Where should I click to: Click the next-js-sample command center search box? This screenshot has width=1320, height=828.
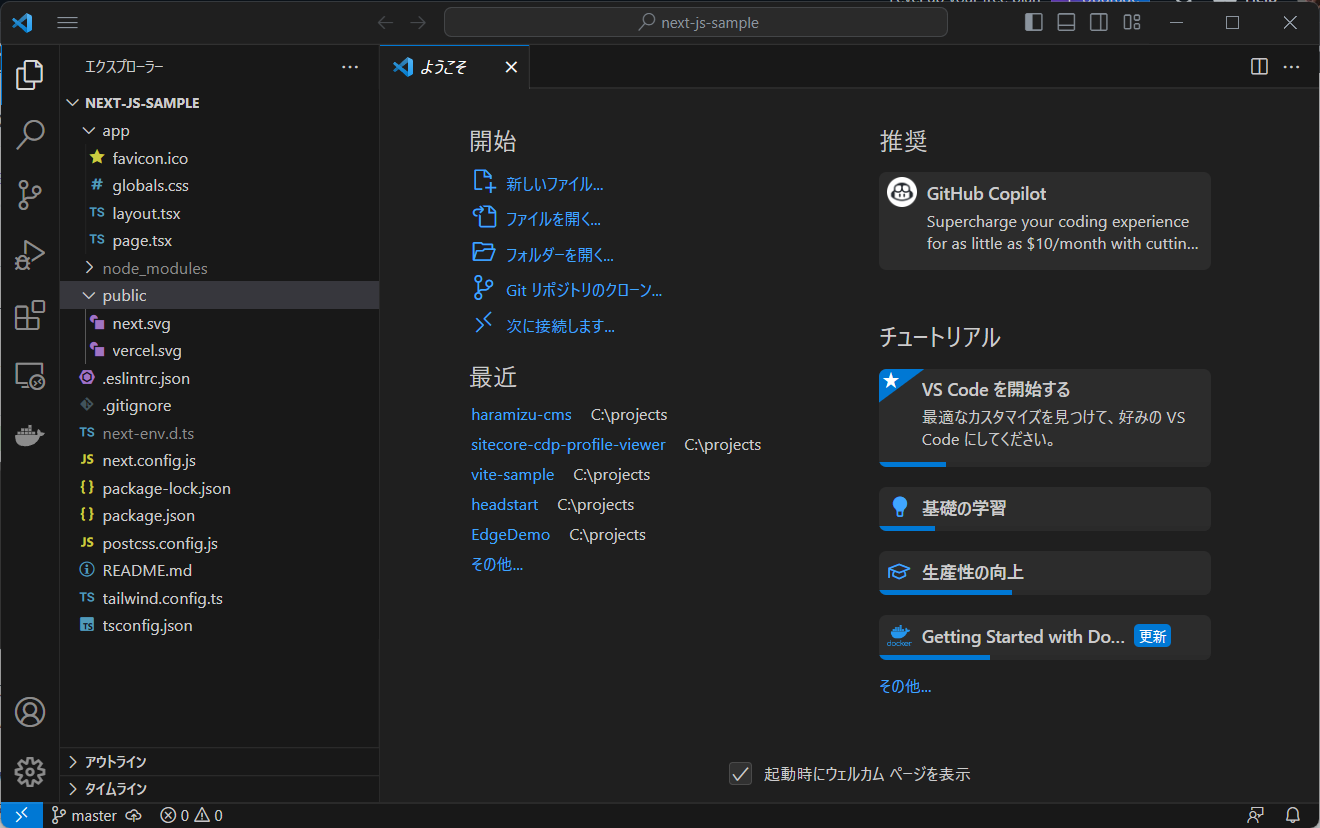696,22
